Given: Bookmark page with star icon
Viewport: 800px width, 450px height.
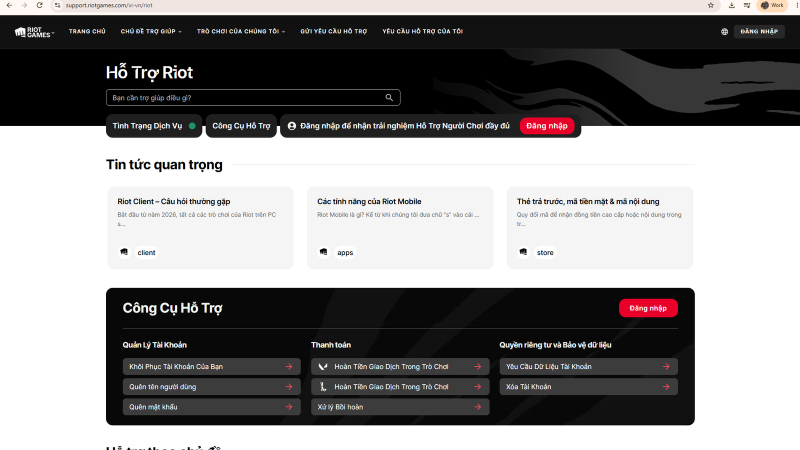Looking at the screenshot, I should 711,5.
